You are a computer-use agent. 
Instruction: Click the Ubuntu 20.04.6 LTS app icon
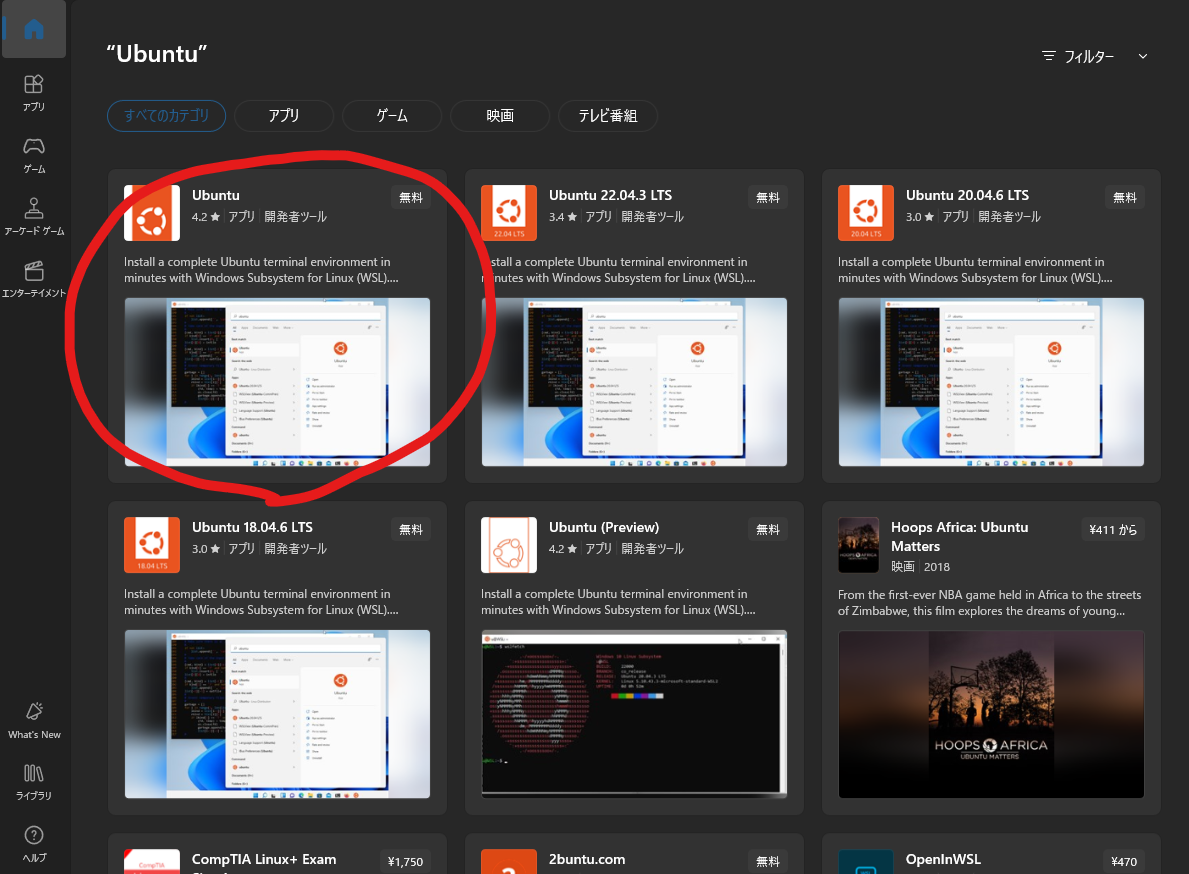(x=866, y=213)
